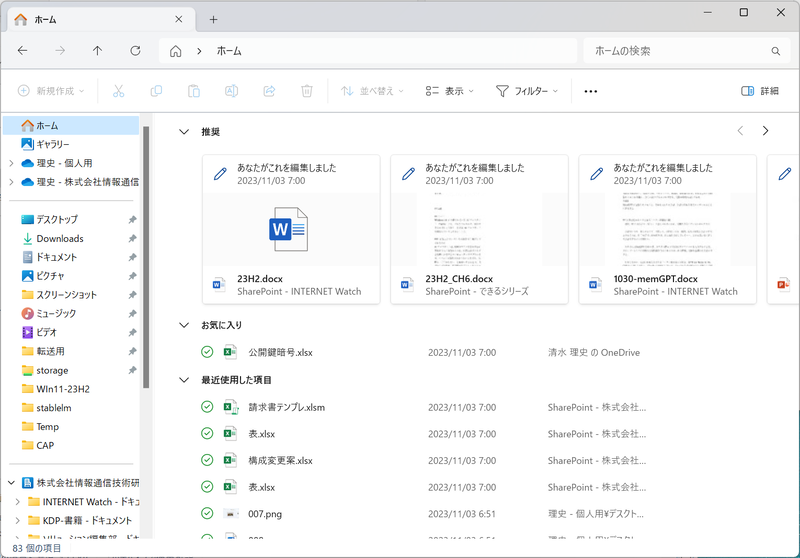Open the 23H2.docx recommended card
The width and height of the screenshot is (800, 558).
[x=291, y=230]
